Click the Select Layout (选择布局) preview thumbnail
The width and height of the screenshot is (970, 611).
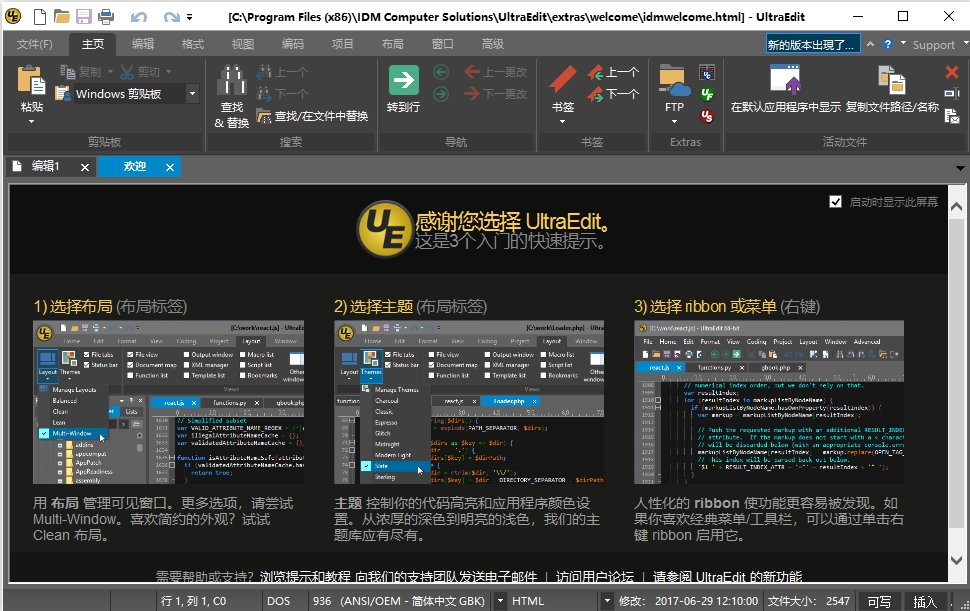[168, 402]
